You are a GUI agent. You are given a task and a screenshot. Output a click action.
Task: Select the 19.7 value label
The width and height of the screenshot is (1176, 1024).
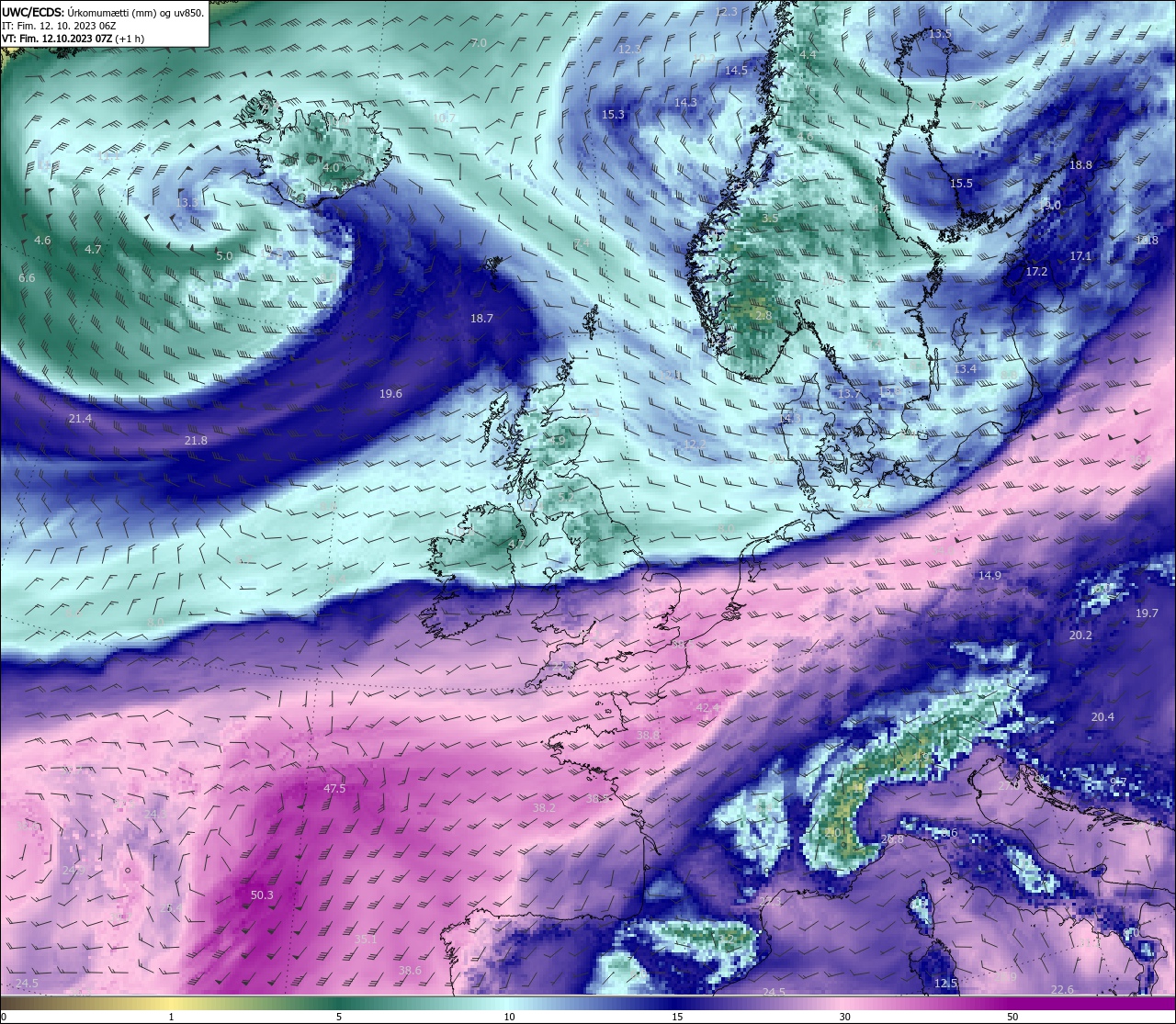tap(1147, 613)
